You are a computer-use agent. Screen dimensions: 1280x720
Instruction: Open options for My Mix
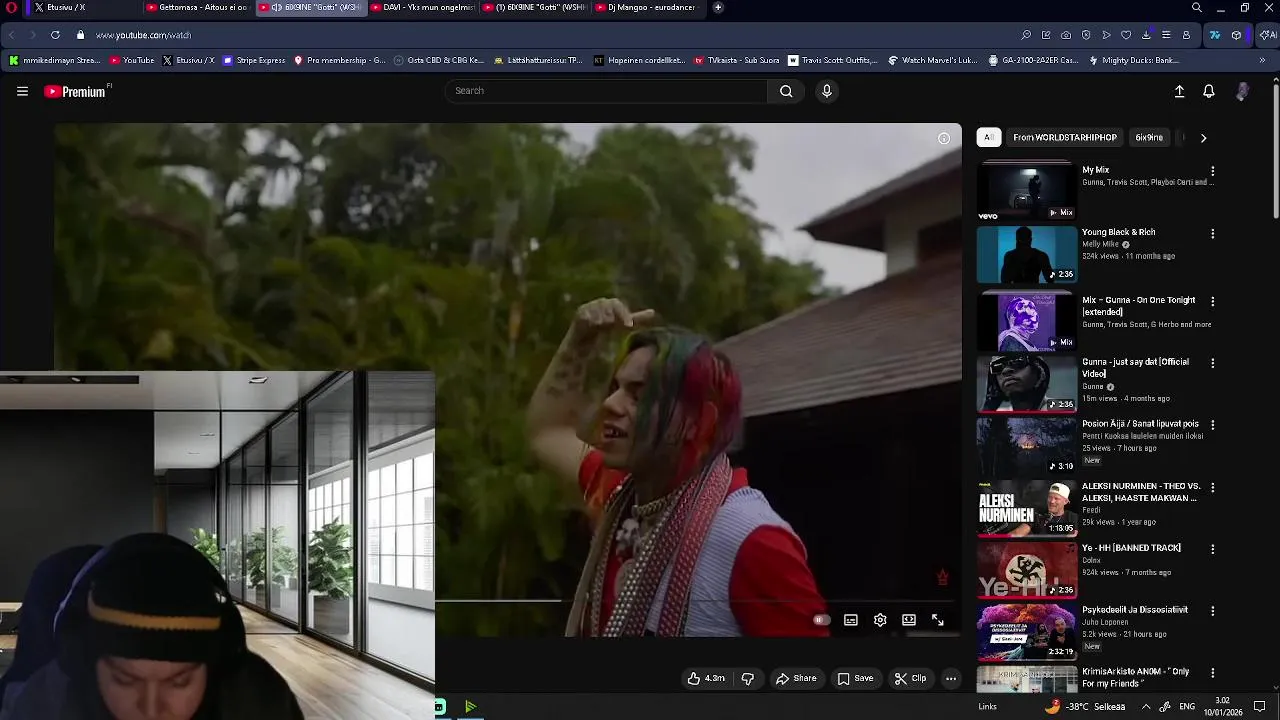[x=1212, y=171]
